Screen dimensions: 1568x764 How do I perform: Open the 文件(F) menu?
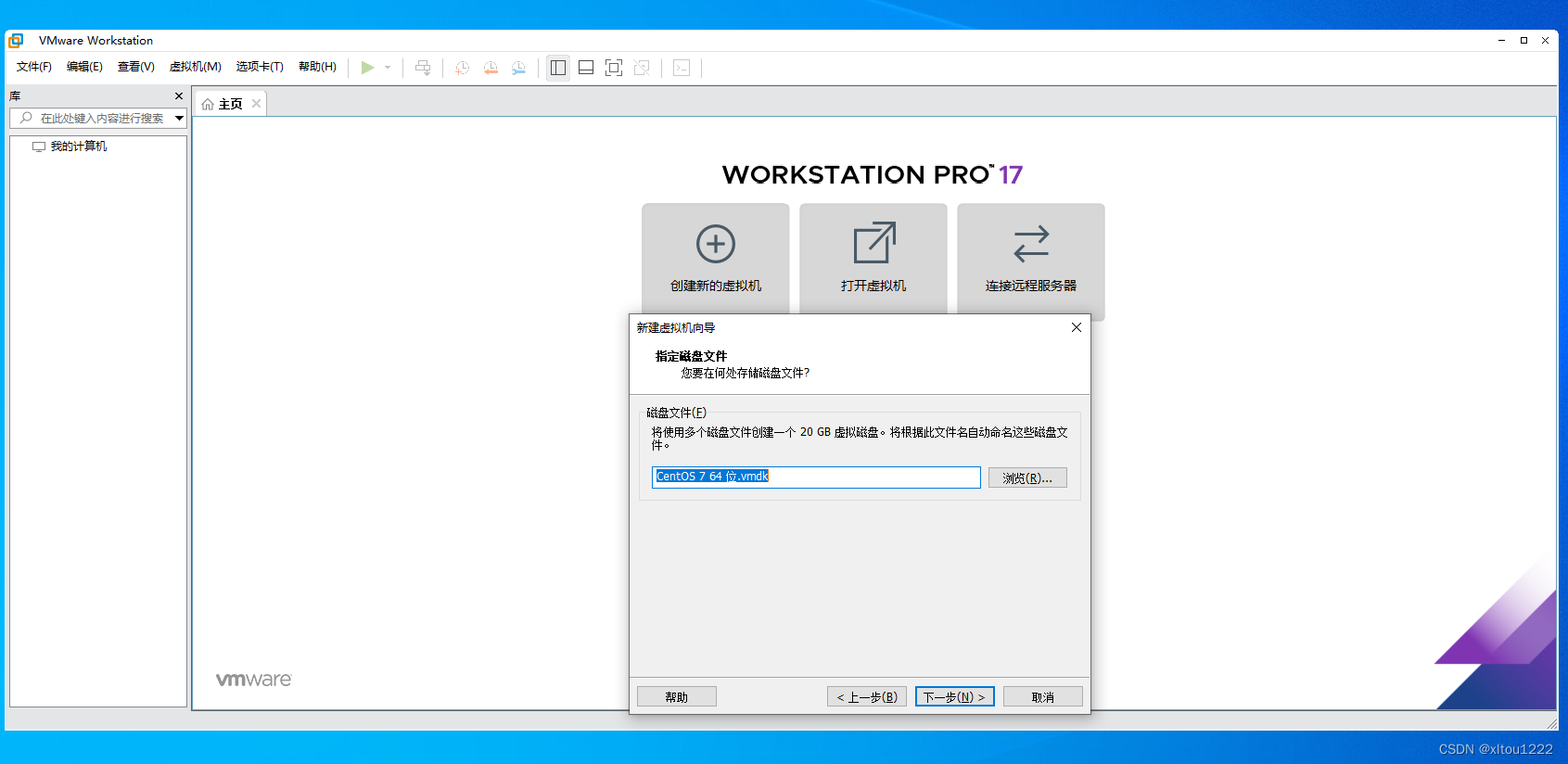tap(34, 67)
